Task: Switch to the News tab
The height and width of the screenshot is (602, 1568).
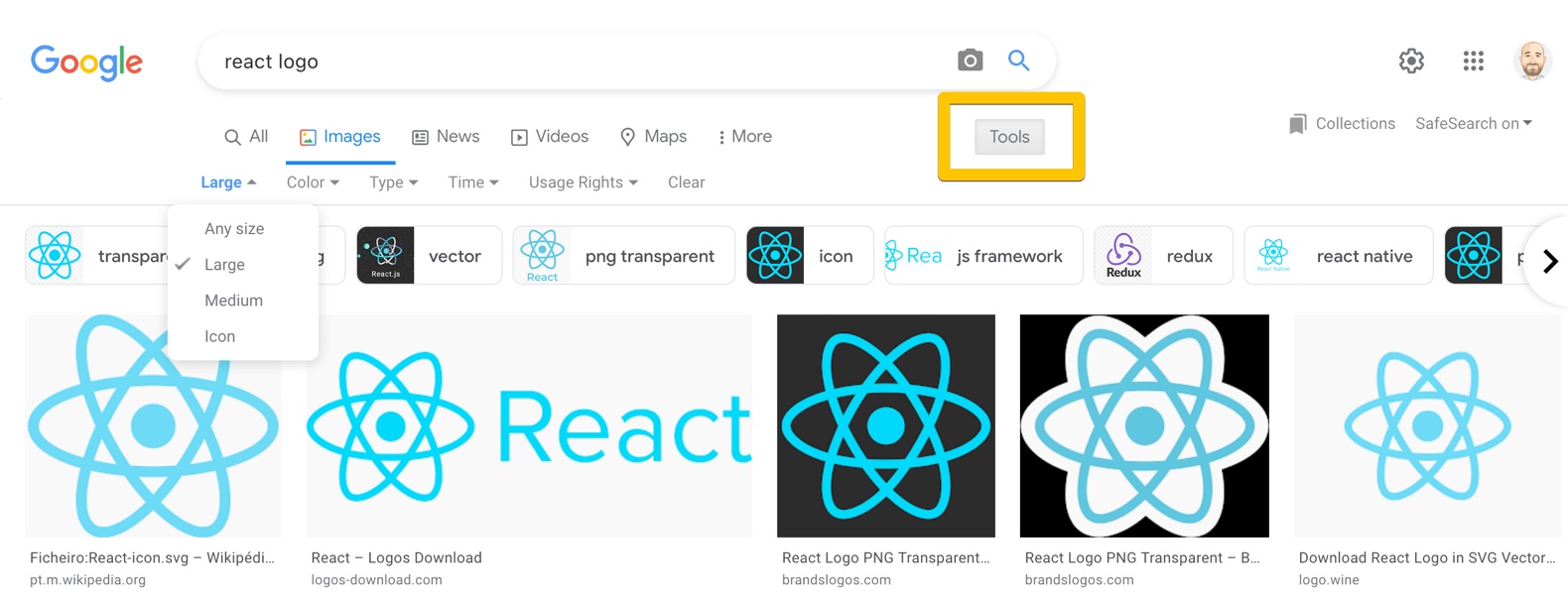Action: (x=446, y=137)
